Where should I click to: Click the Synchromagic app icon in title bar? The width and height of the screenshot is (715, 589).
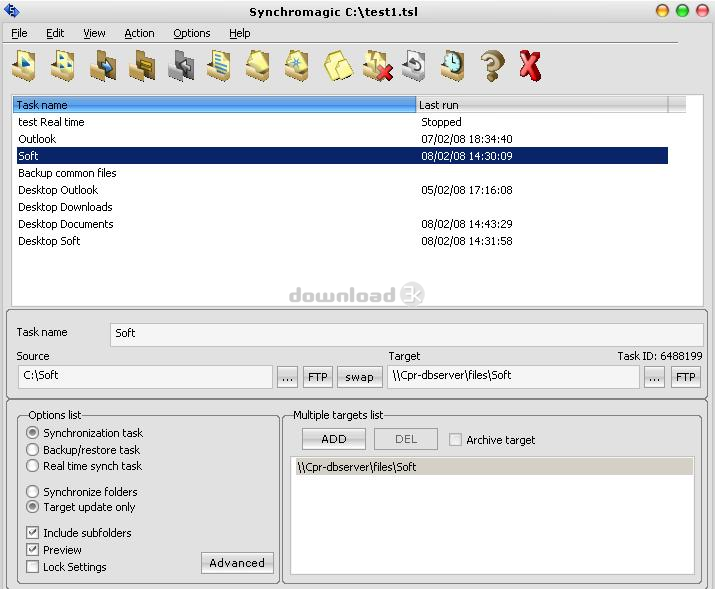(x=11, y=10)
